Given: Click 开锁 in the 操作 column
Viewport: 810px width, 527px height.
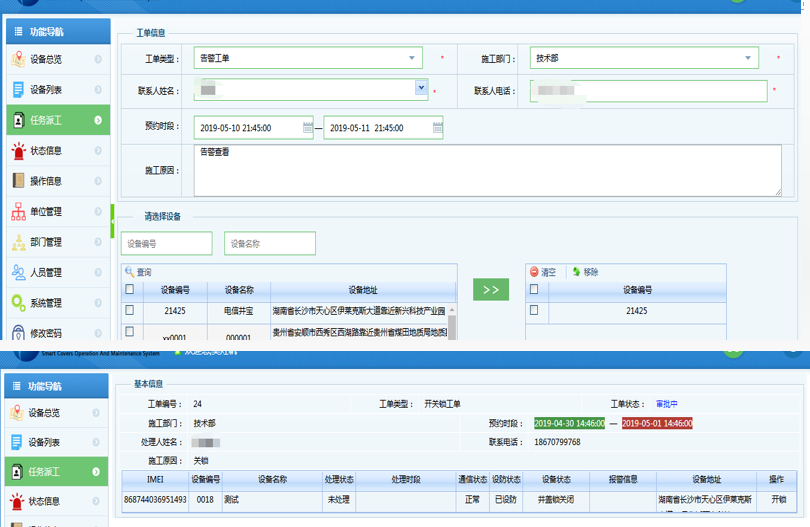Looking at the screenshot, I should (x=777, y=499).
